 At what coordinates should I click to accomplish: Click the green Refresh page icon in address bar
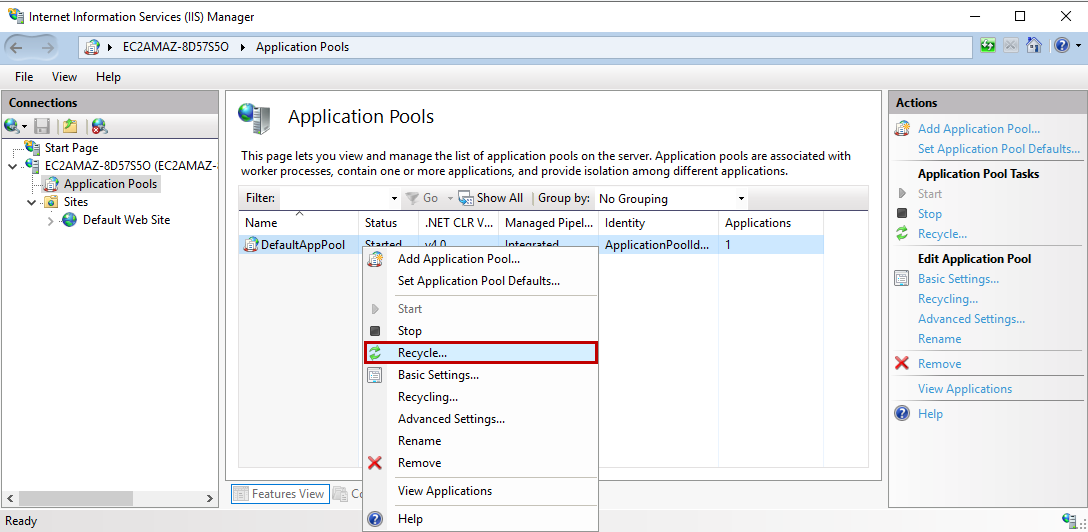click(988, 46)
